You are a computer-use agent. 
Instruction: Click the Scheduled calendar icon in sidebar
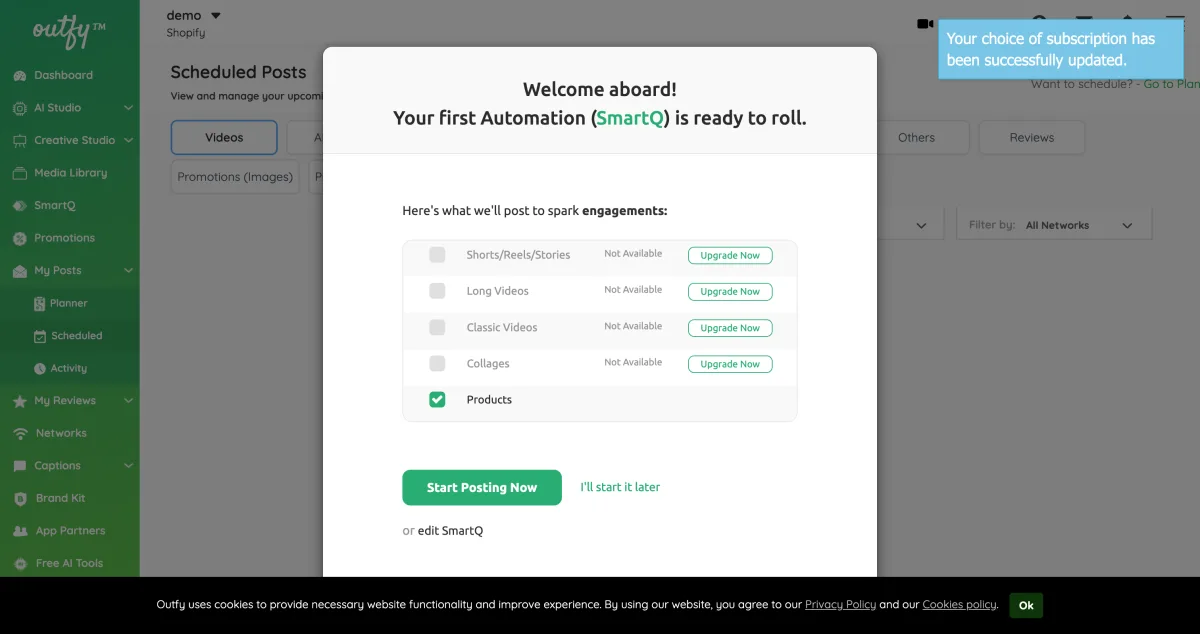tap(40, 336)
